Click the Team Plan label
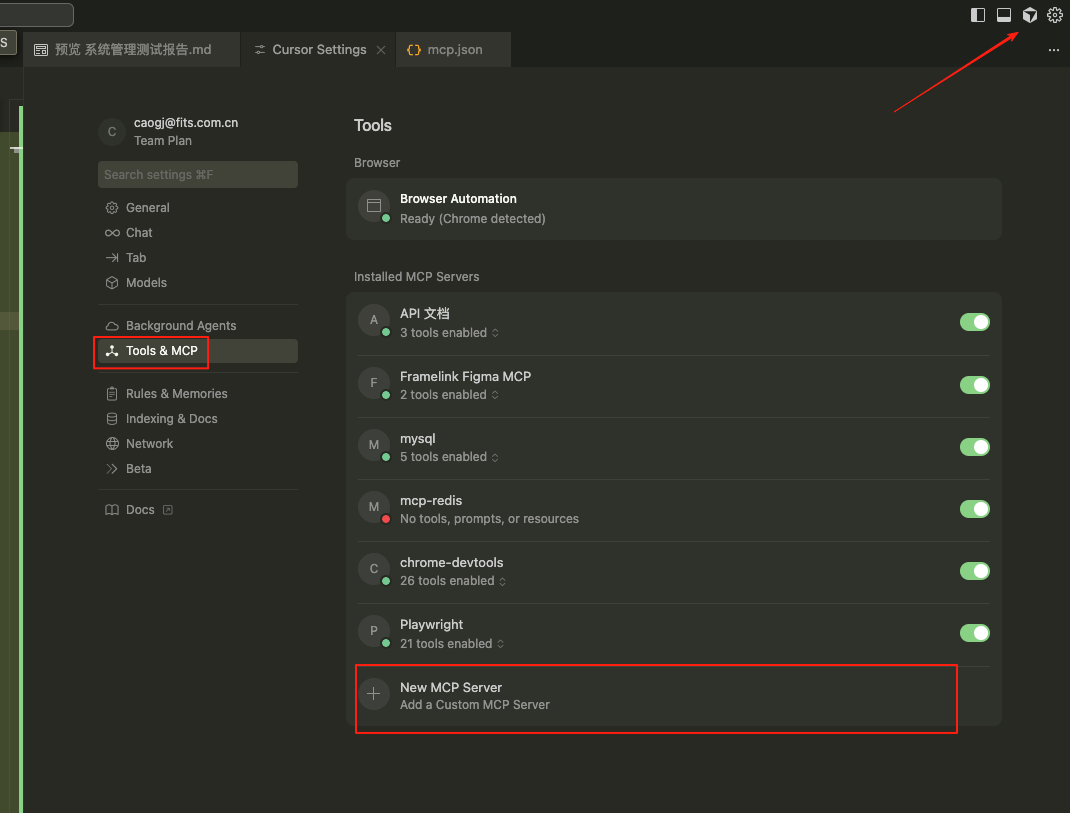The image size is (1070, 813). point(162,141)
